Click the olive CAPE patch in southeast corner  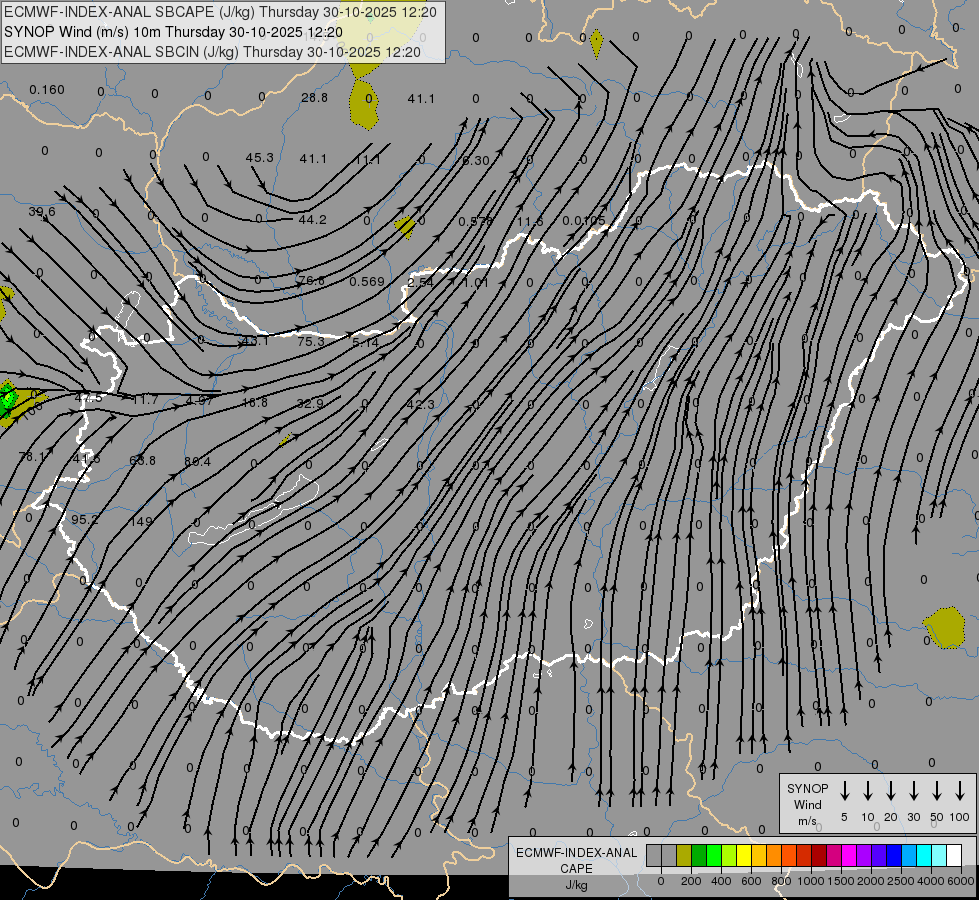[x=945, y=628]
